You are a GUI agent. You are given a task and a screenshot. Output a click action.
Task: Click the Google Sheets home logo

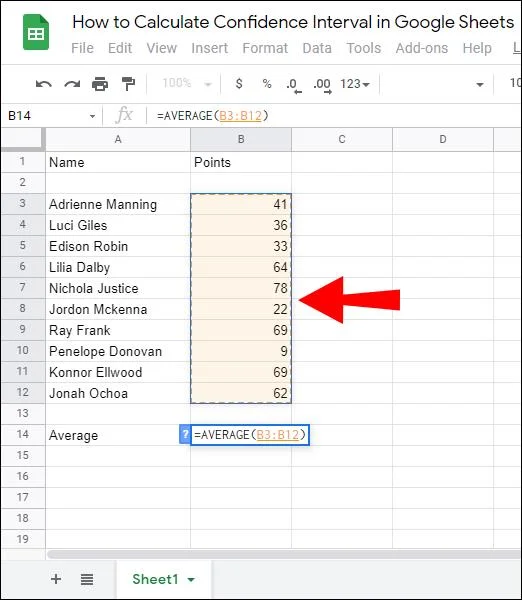coord(36,32)
